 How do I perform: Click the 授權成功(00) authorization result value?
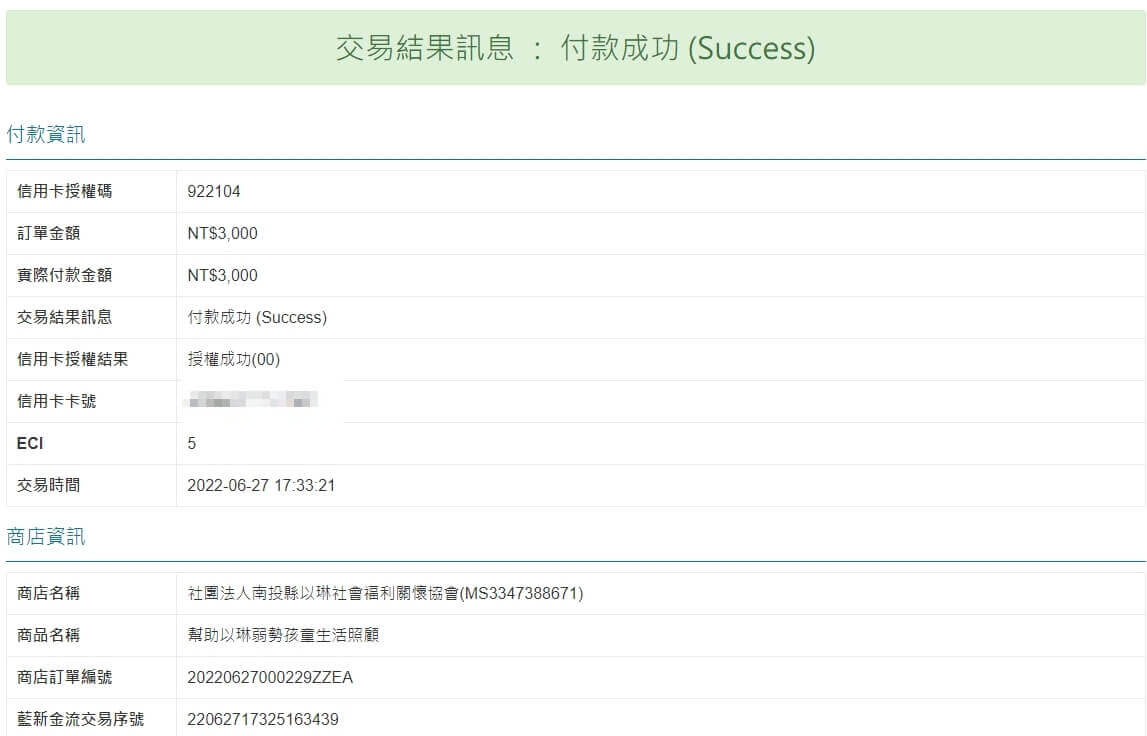(234, 360)
